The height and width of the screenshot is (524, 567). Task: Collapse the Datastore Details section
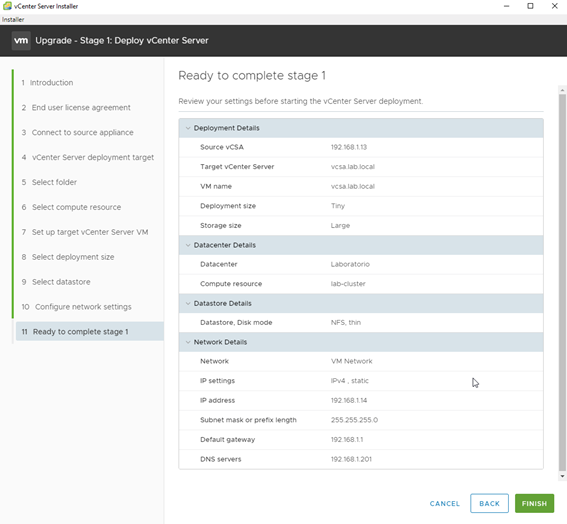[188, 303]
